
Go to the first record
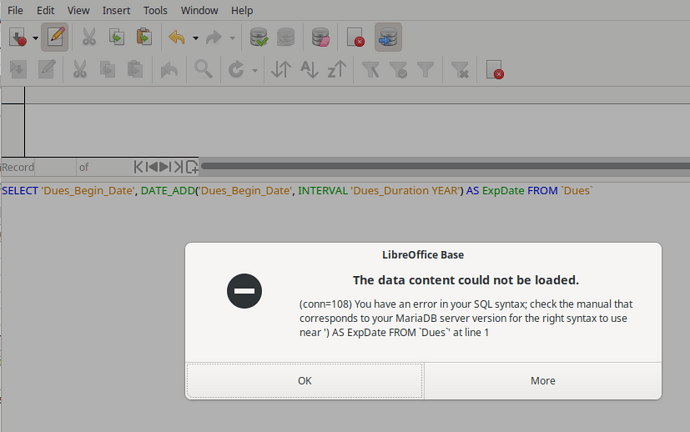pos(138,167)
